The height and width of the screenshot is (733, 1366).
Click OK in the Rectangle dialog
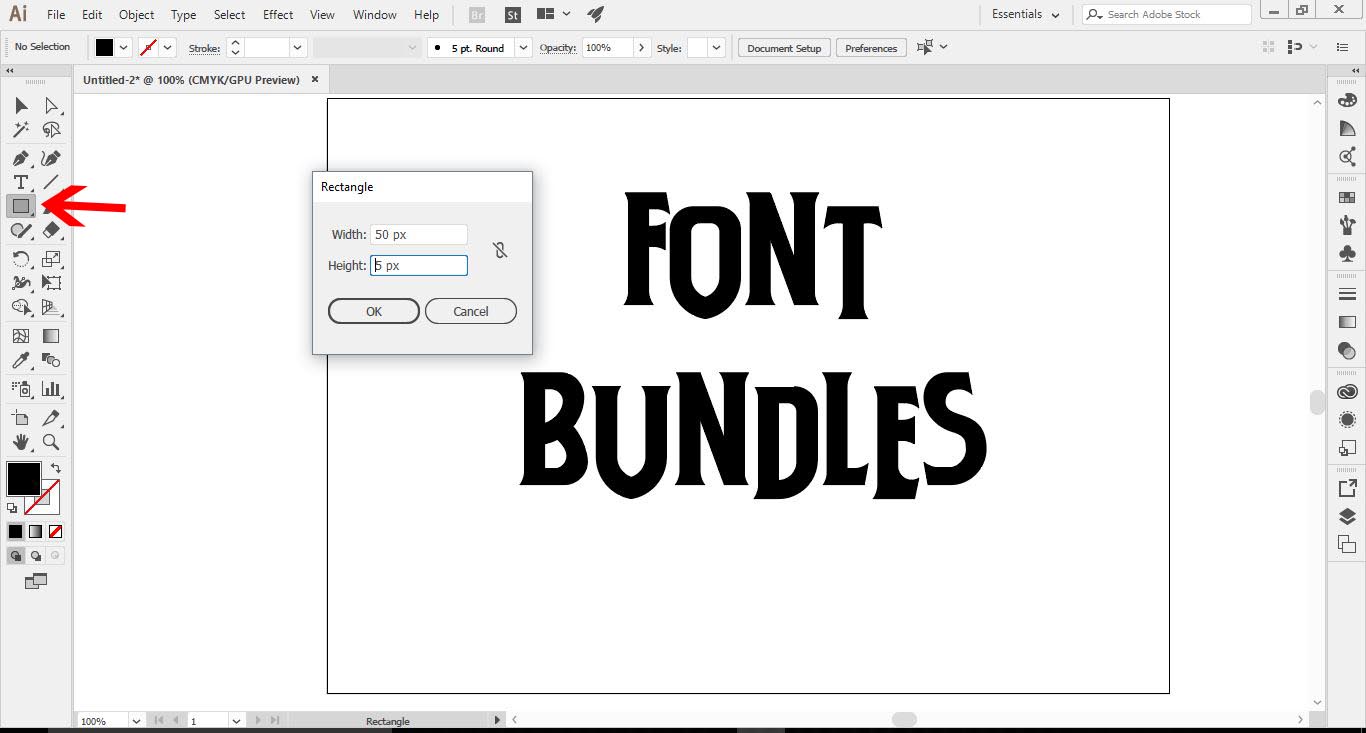coord(374,311)
